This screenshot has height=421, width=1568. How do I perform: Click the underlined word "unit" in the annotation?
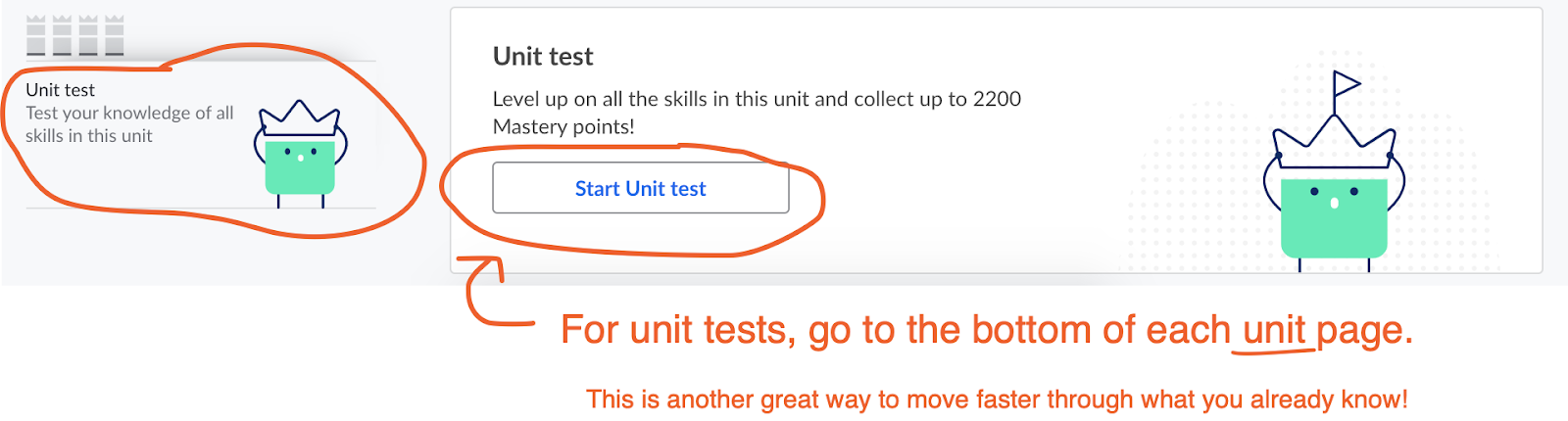(1273, 331)
